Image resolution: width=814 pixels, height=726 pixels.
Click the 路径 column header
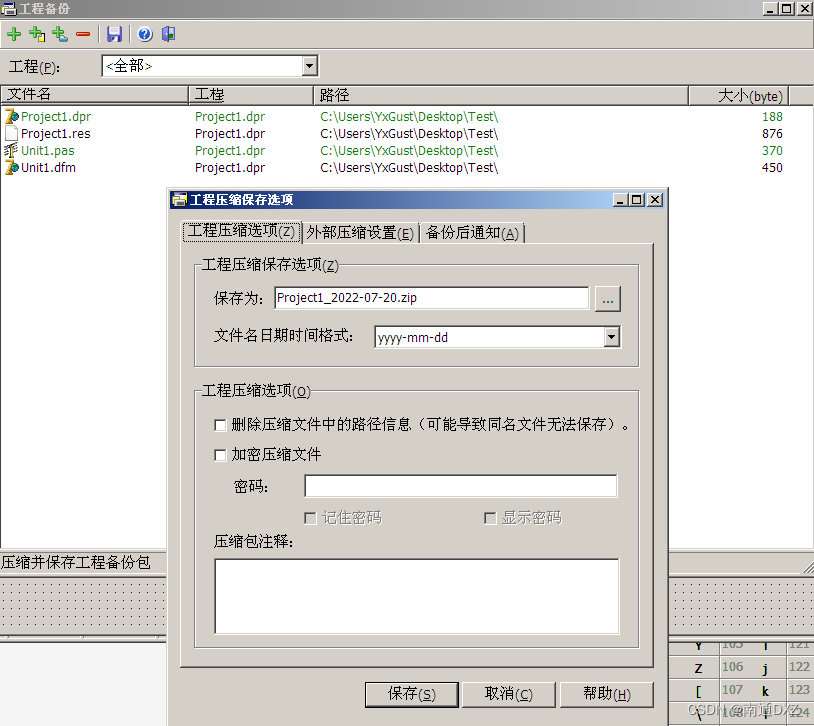[x=501, y=95]
